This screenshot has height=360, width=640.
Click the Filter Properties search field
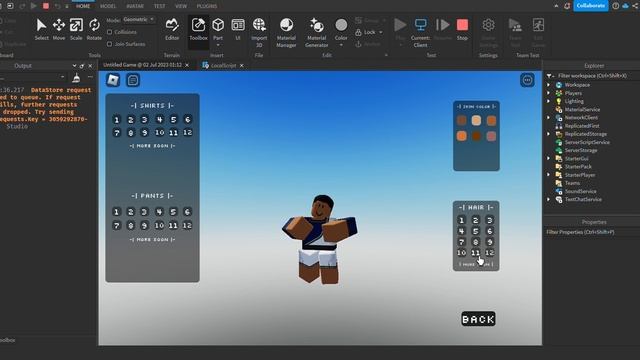[x=592, y=232]
